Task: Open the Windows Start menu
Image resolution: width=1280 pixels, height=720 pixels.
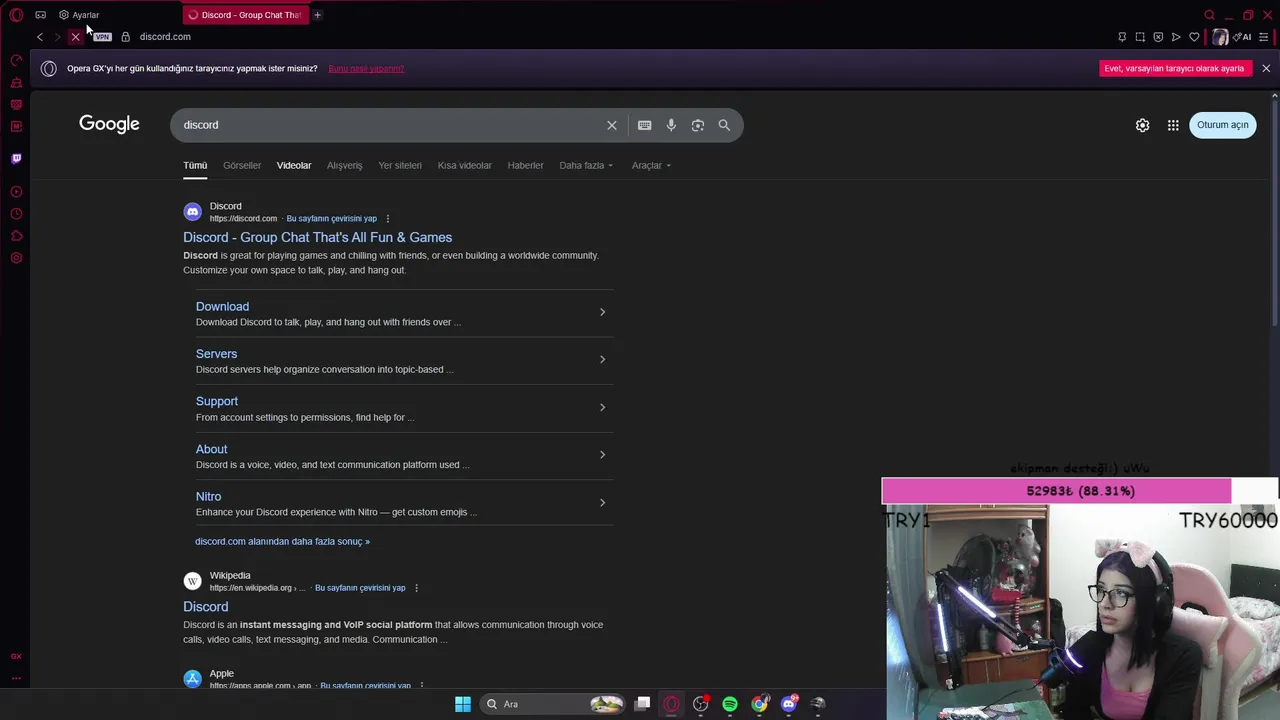Action: tap(463, 704)
